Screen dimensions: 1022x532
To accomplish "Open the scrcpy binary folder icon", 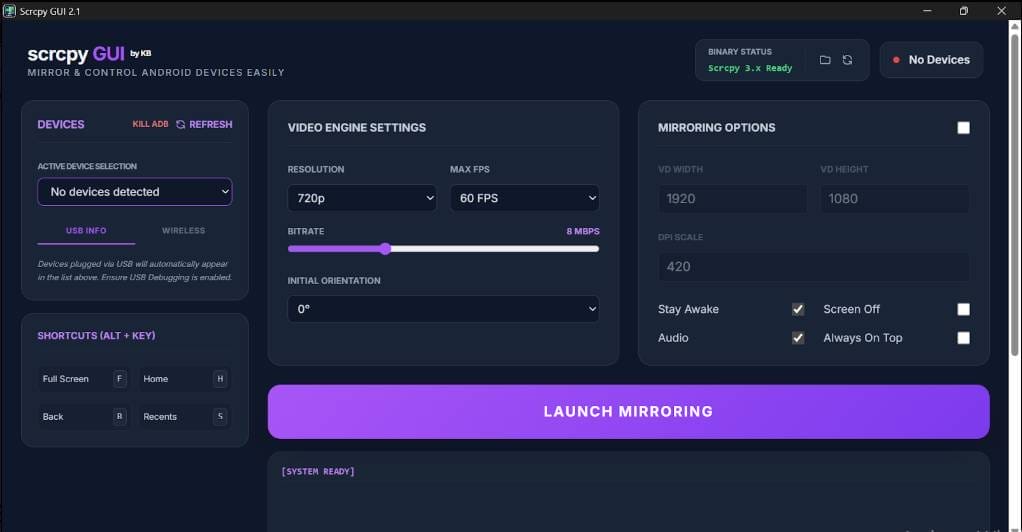I will [x=825, y=60].
